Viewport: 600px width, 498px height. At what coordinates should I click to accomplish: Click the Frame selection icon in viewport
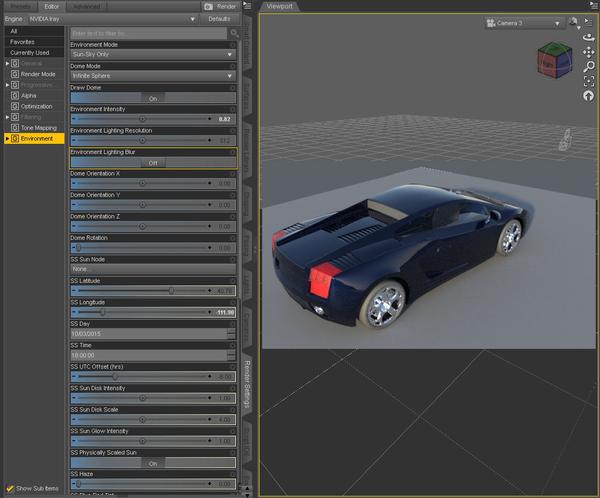coord(589,81)
